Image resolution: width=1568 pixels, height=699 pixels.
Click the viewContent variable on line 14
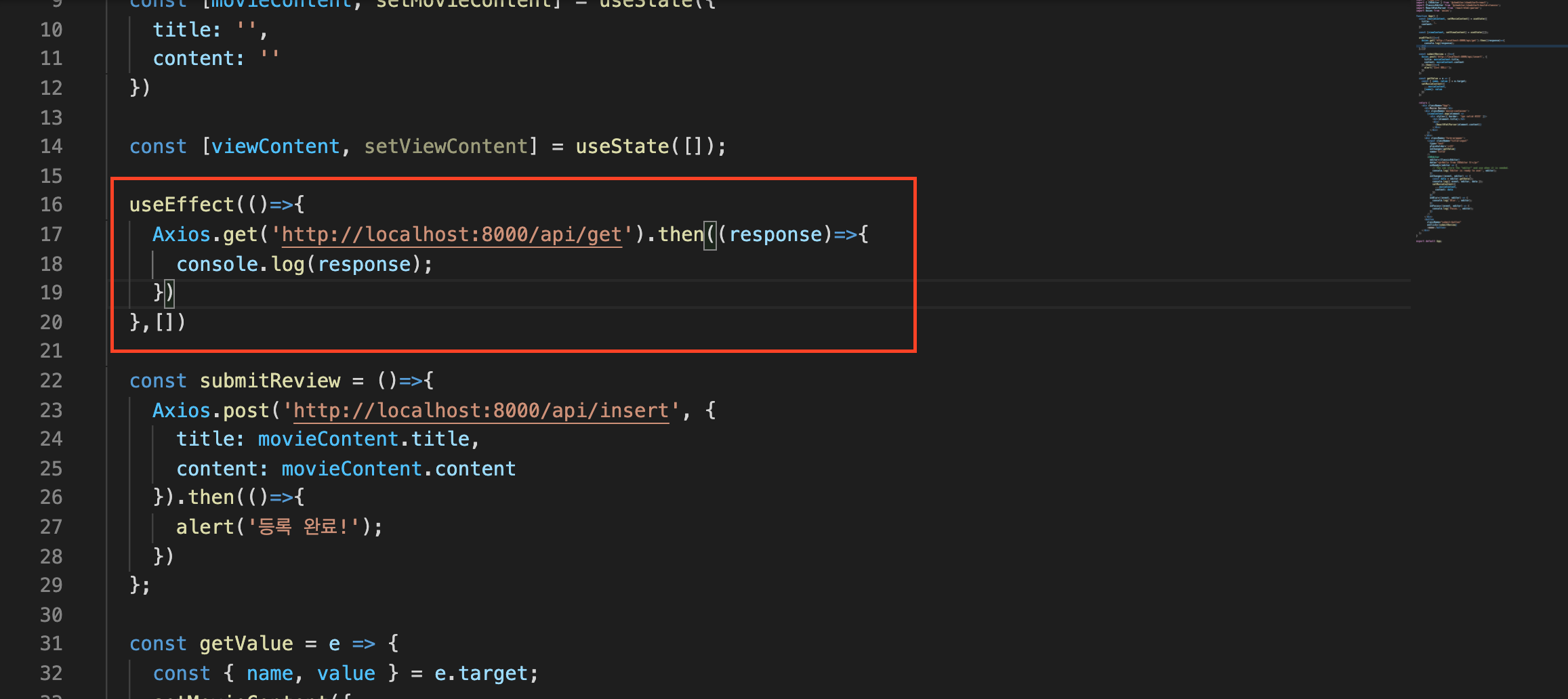[x=275, y=146]
